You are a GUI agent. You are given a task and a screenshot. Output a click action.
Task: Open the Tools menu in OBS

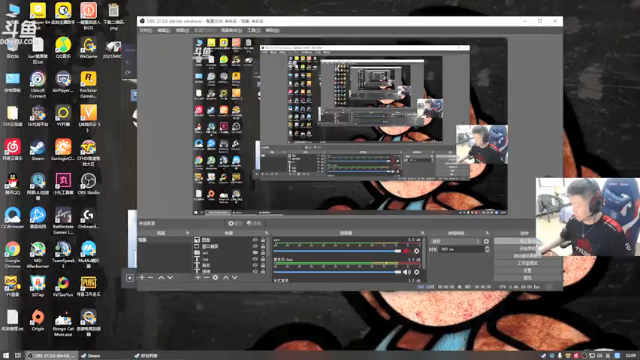tap(253, 31)
